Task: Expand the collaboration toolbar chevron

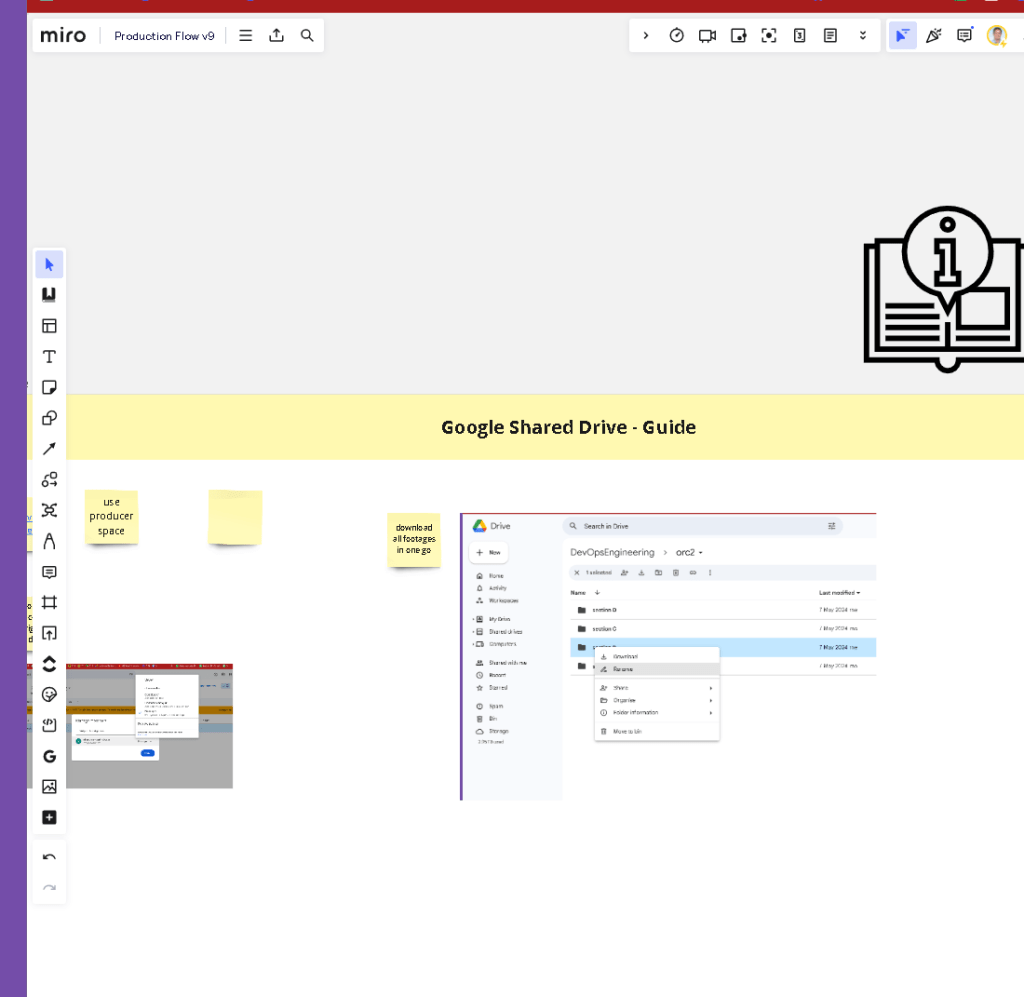Action: (x=646, y=36)
